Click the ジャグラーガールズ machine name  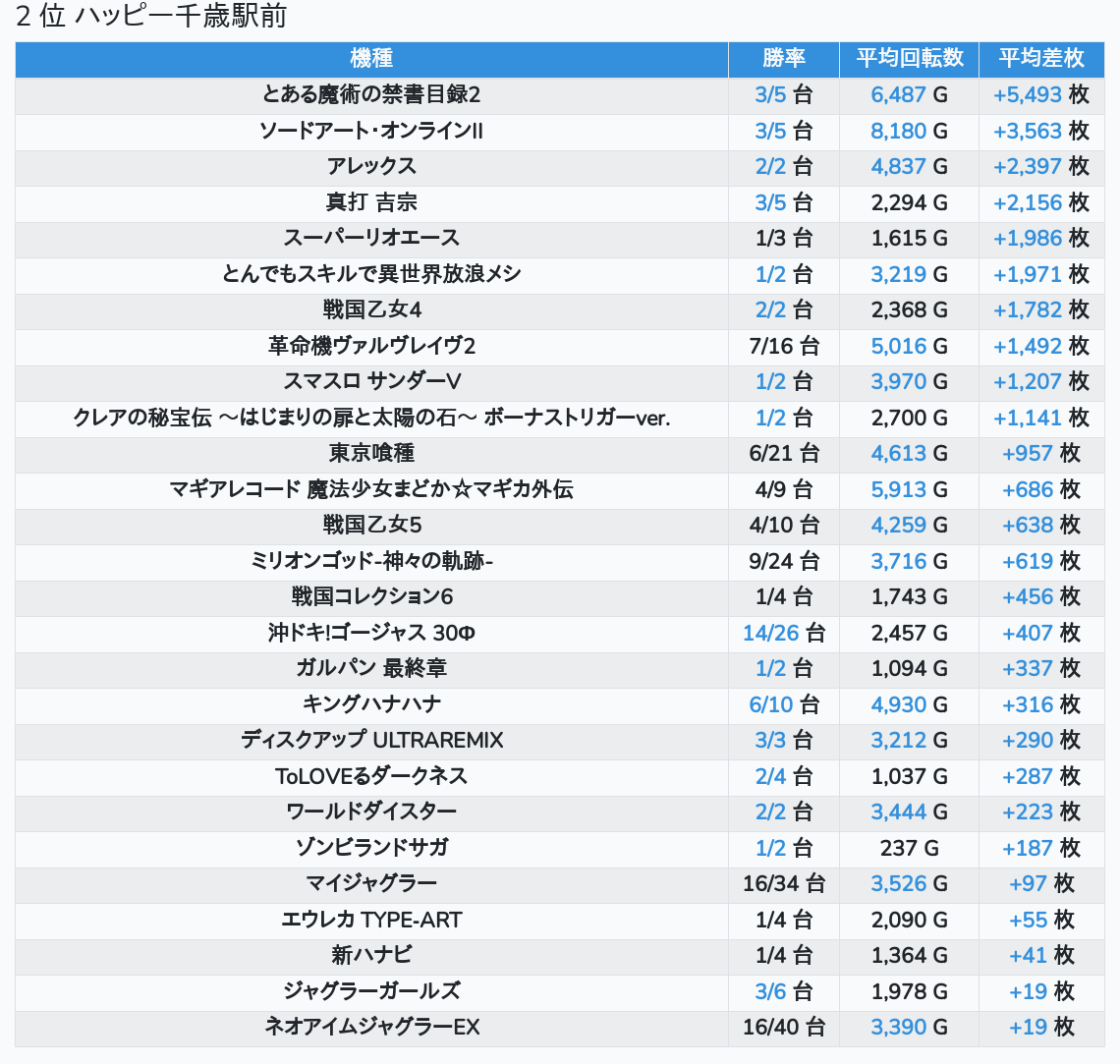[x=371, y=991]
